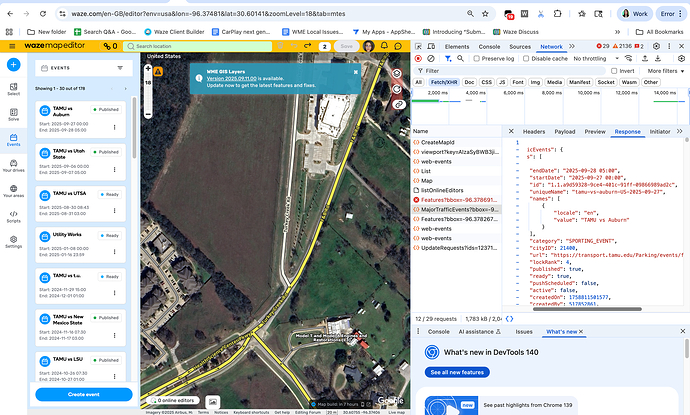Click the blue plus add button in sidebar
Viewport: 690px width, 415px height.
14,65
